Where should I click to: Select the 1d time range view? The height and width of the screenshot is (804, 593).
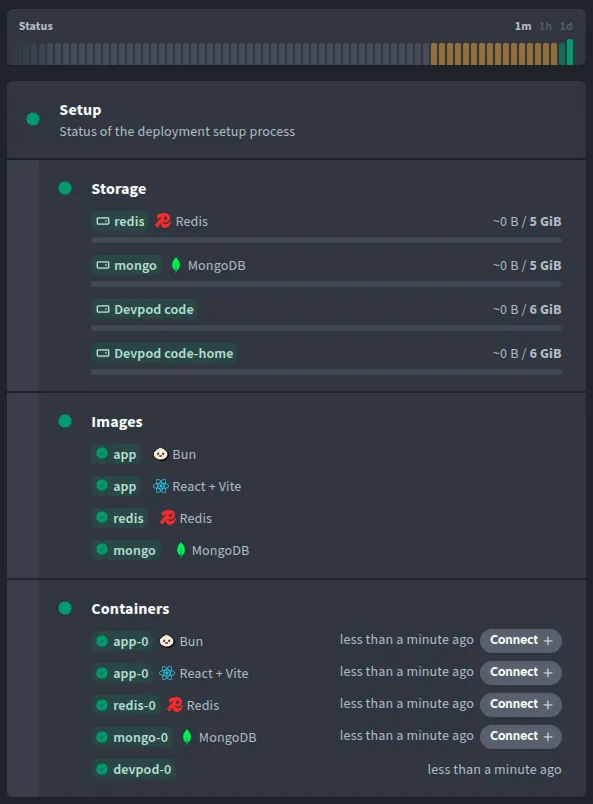point(566,26)
